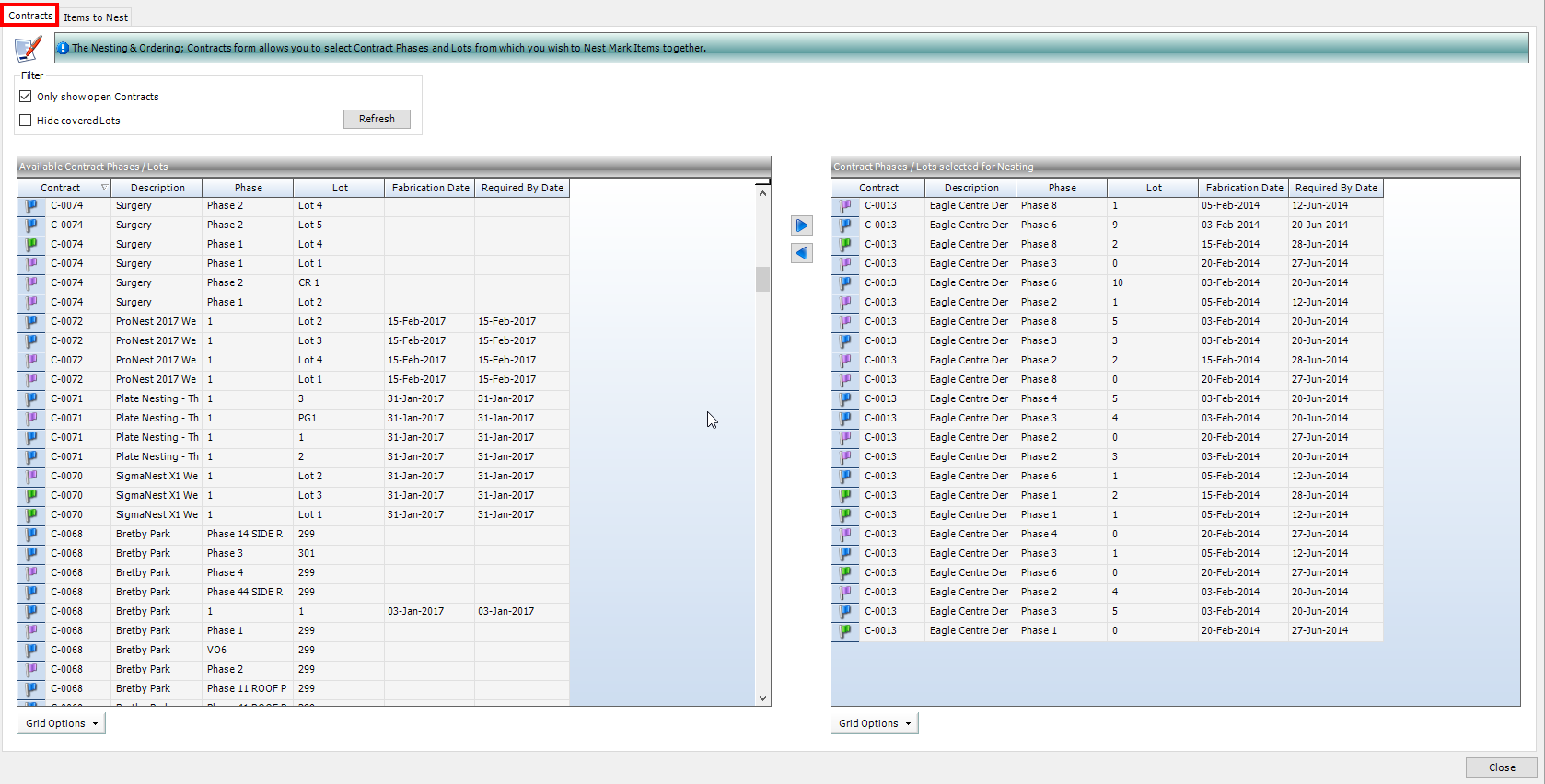Click the flag icon for Bretby Park V06
Viewport: 1545px width, 784px height.
[31, 651]
